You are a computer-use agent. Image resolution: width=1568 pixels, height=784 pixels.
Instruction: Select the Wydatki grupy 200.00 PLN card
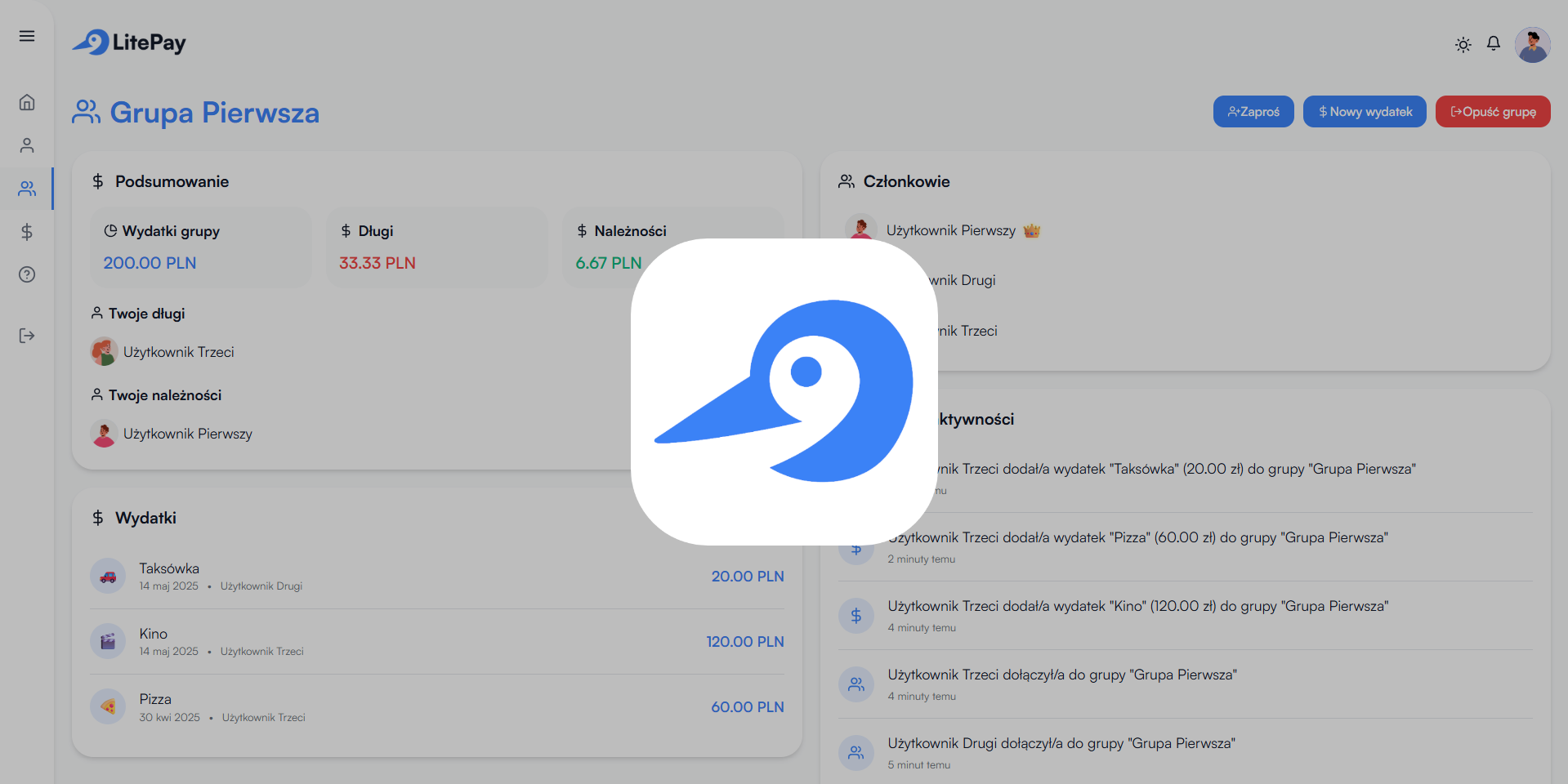[x=201, y=247]
